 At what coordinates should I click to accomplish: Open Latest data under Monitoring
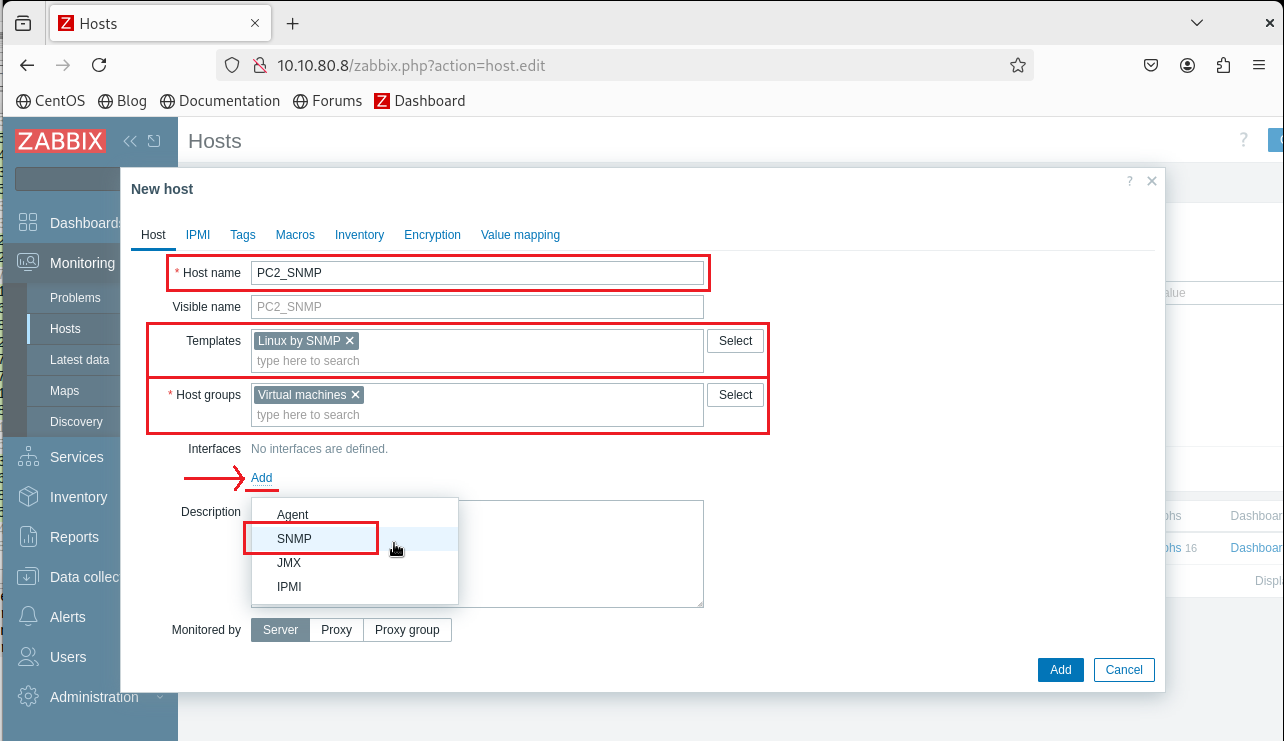click(79, 360)
